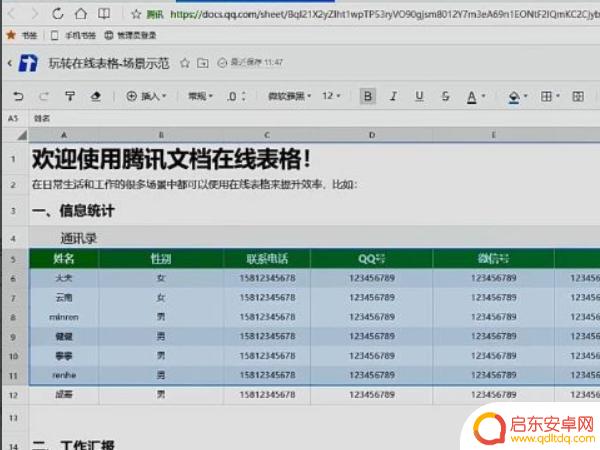Expand the font color dropdown arrow
Viewport: 600px width, 450px height.
pyautogui.click(x=483, y=96)
